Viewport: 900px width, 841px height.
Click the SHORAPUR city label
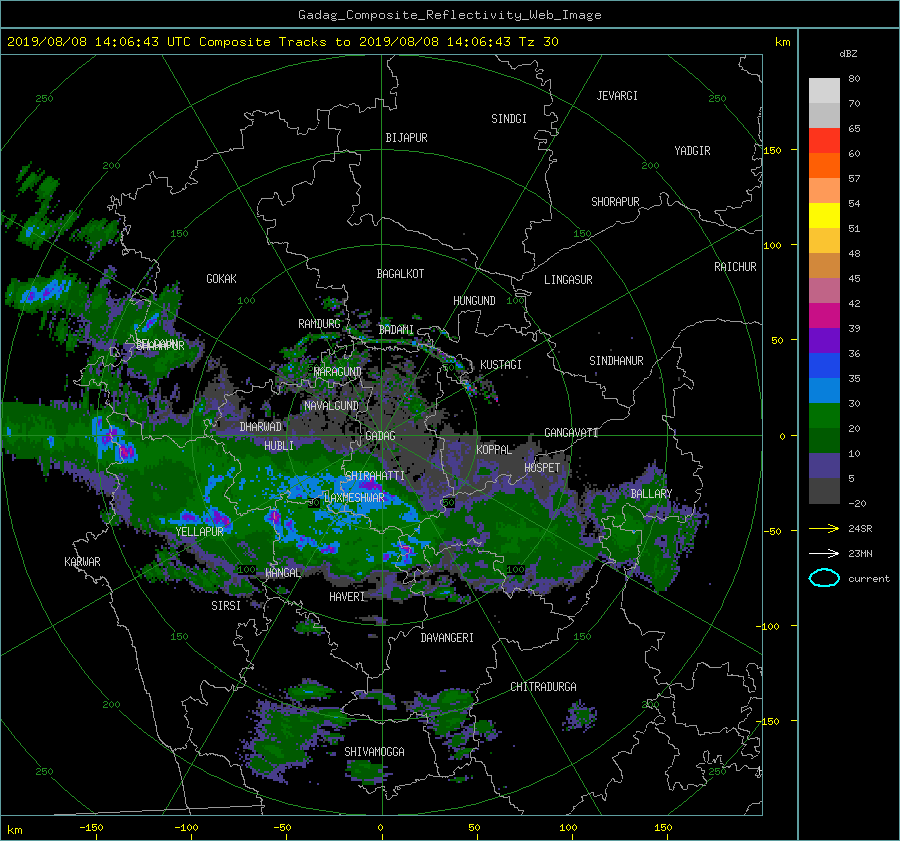pos(615,202)
